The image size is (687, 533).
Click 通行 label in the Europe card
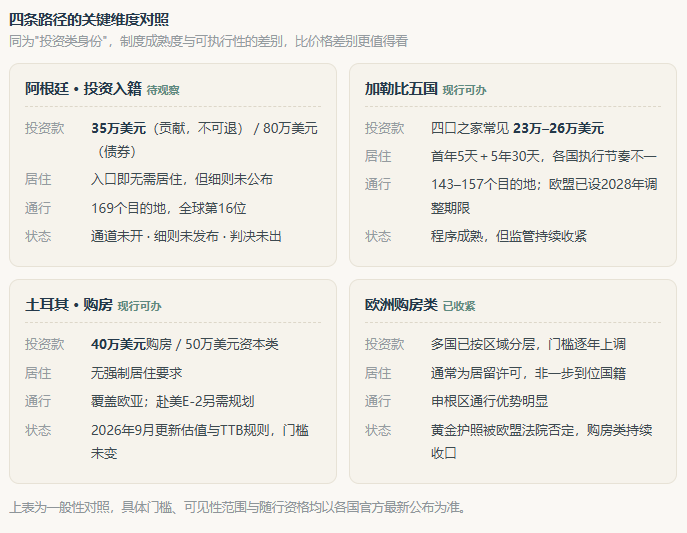(378, 402)
